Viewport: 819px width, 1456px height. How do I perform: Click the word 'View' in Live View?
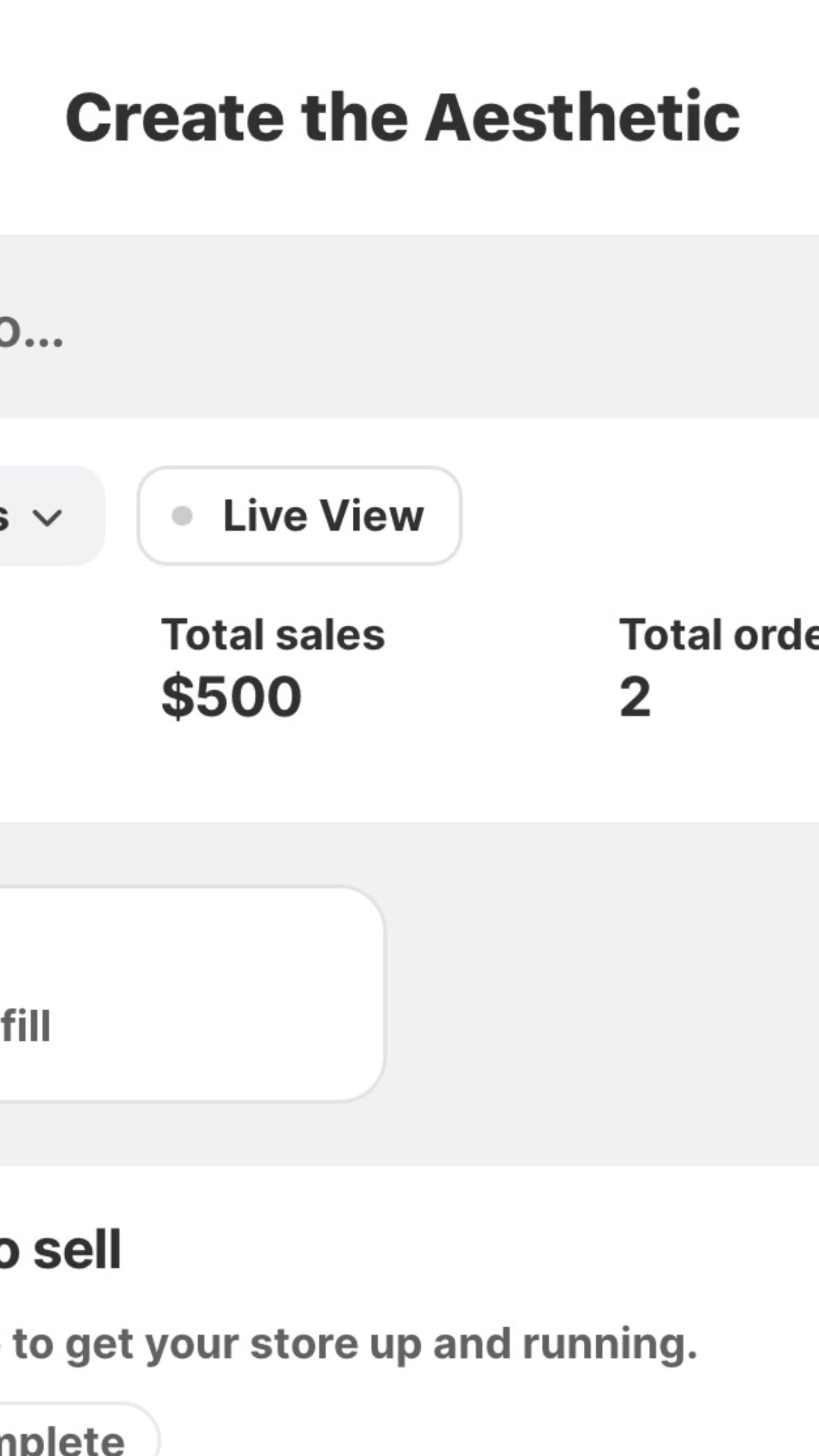(x=372, y=516)
